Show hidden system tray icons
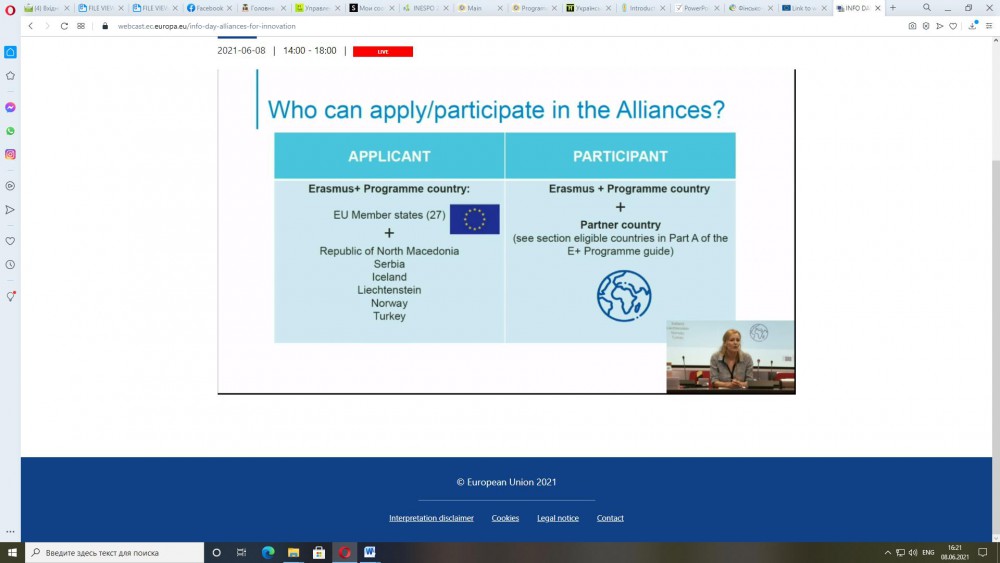The width and height of the screenshot is (1000, 563). click(x=887, y=553)
